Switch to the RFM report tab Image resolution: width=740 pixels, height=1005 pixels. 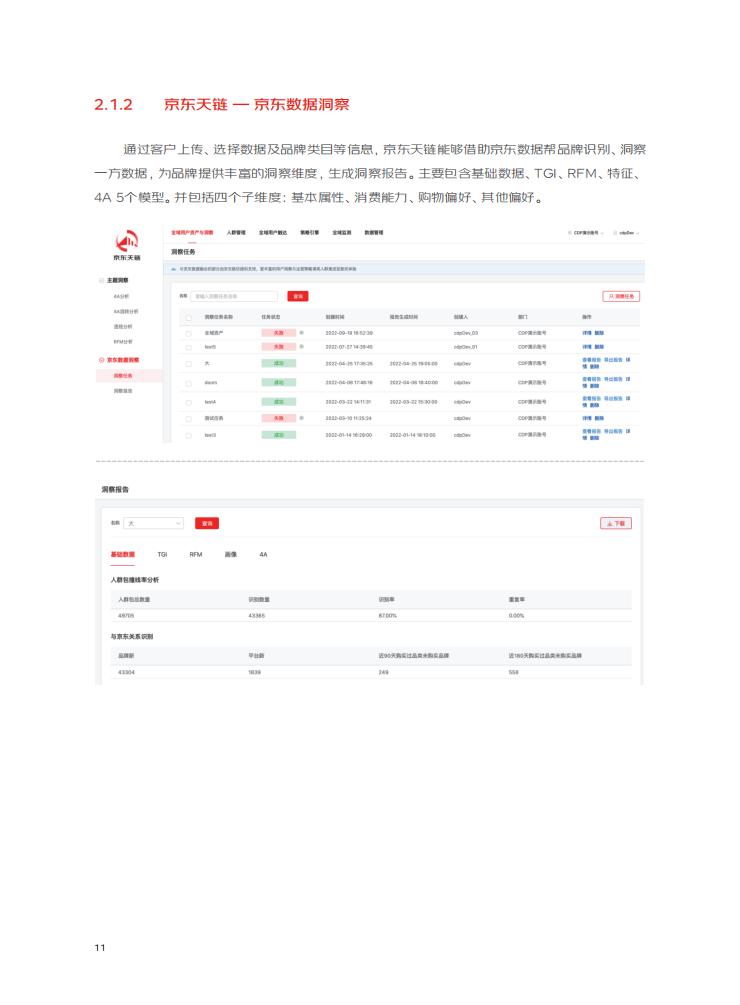[195, 554]
